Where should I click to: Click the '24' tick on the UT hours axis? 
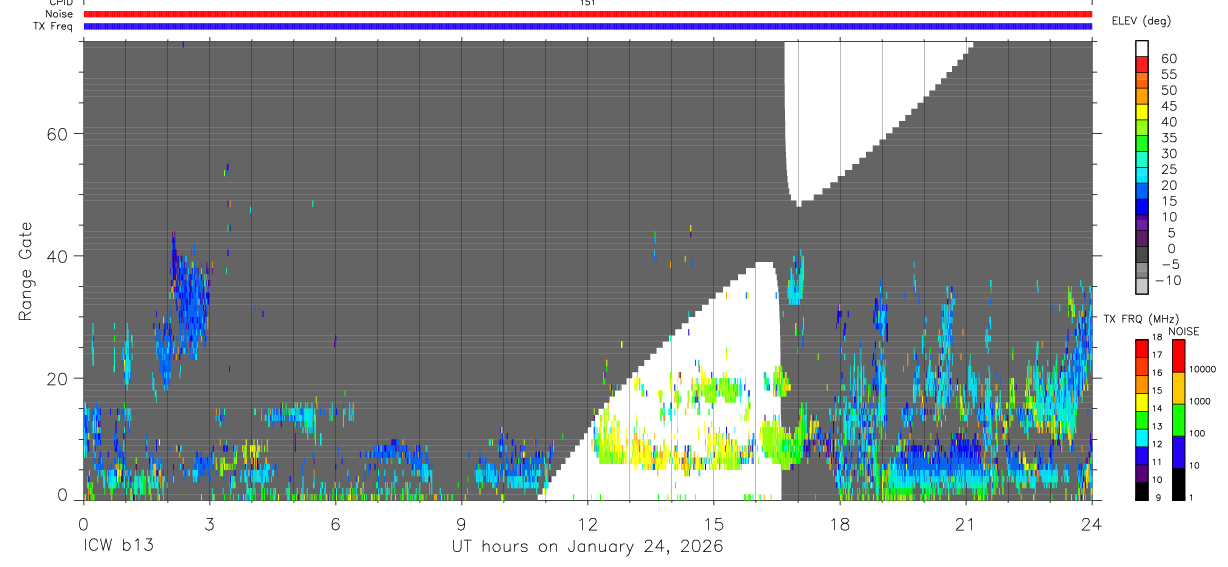click(1092, 523)
